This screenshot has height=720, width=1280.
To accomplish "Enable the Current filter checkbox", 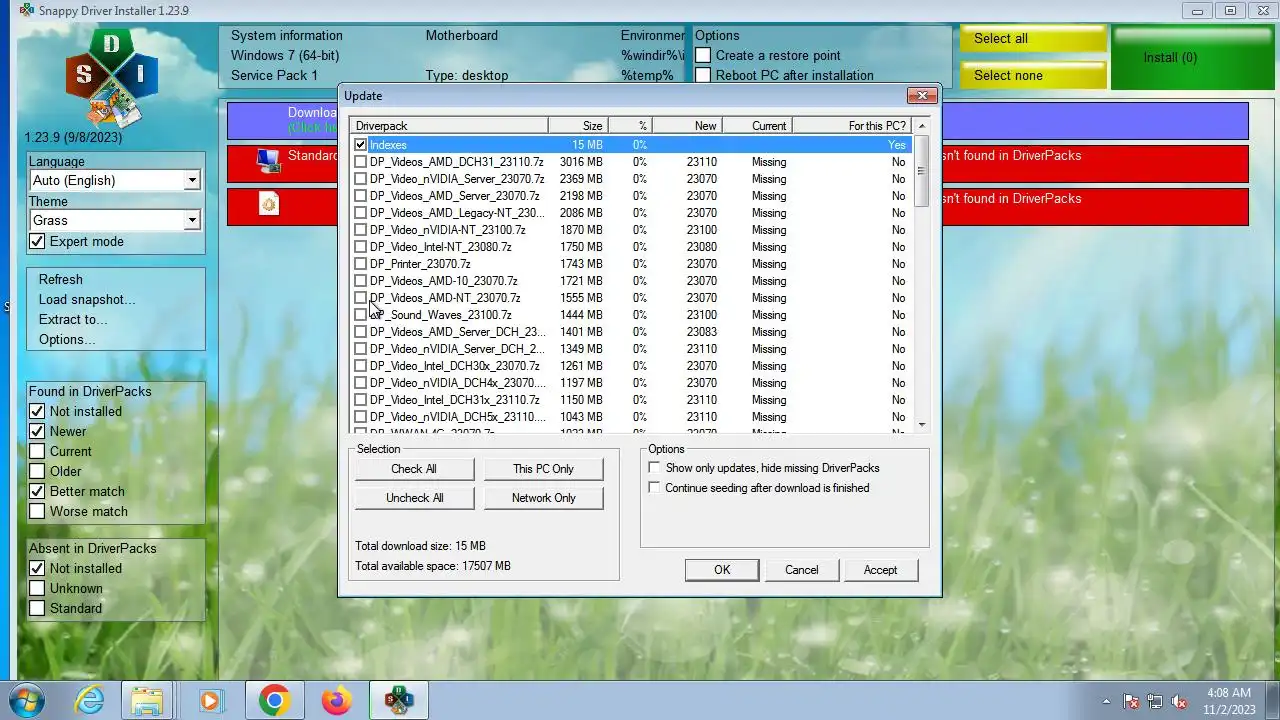I will [37, 451].
